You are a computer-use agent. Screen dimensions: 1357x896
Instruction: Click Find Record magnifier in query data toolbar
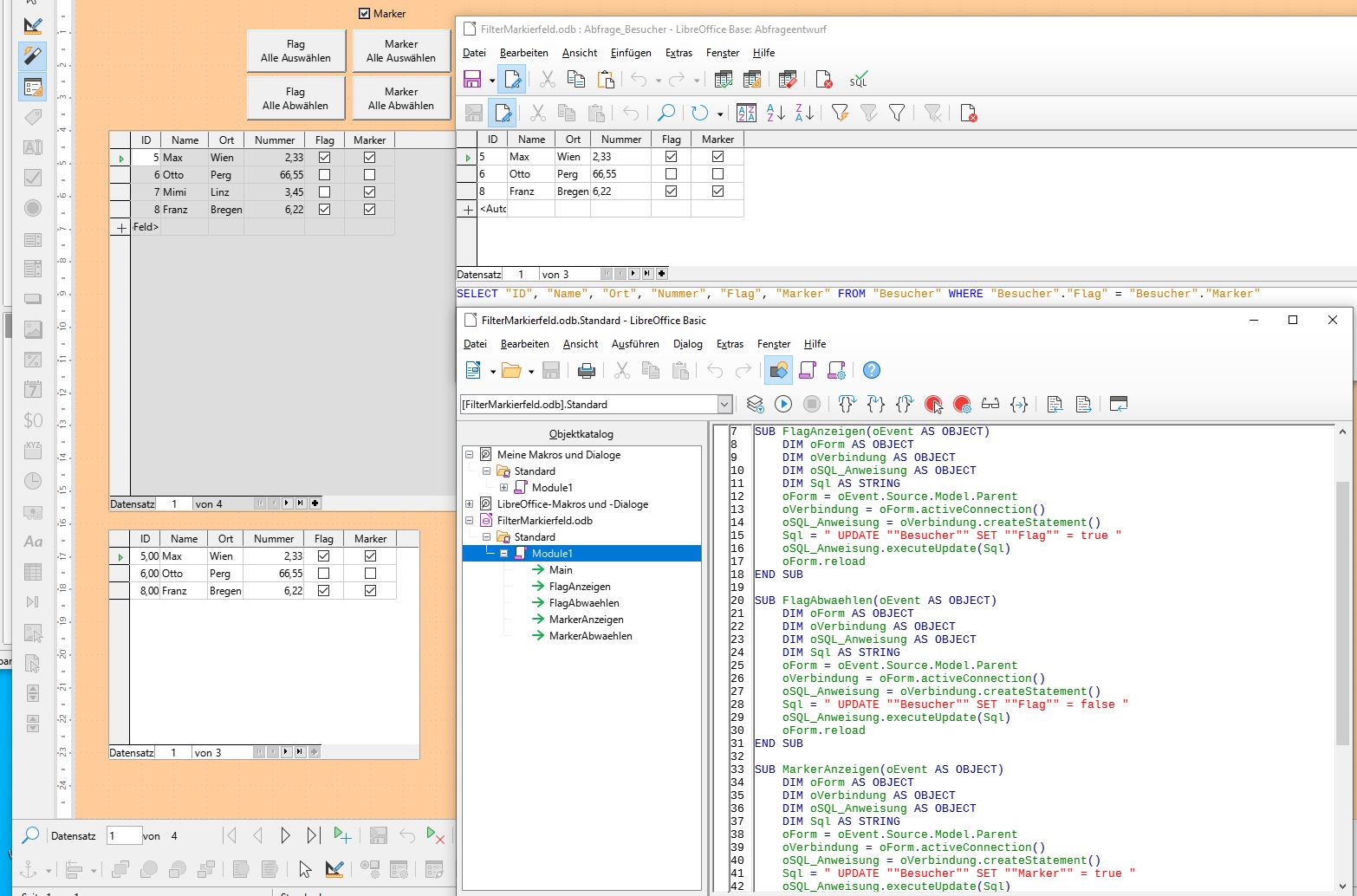666,113
